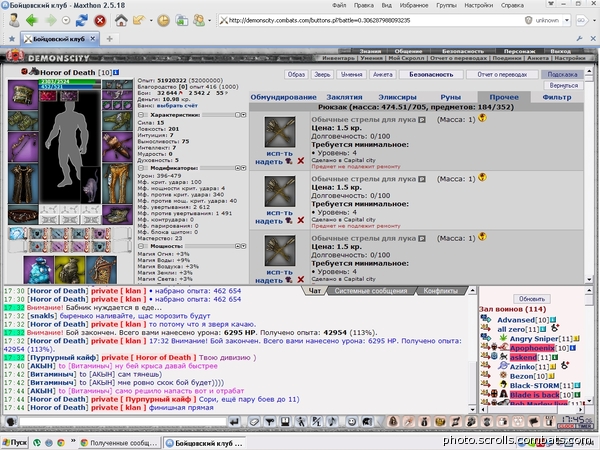
Task: Click the private message icon beside Advansed
Action: (486, 318)
